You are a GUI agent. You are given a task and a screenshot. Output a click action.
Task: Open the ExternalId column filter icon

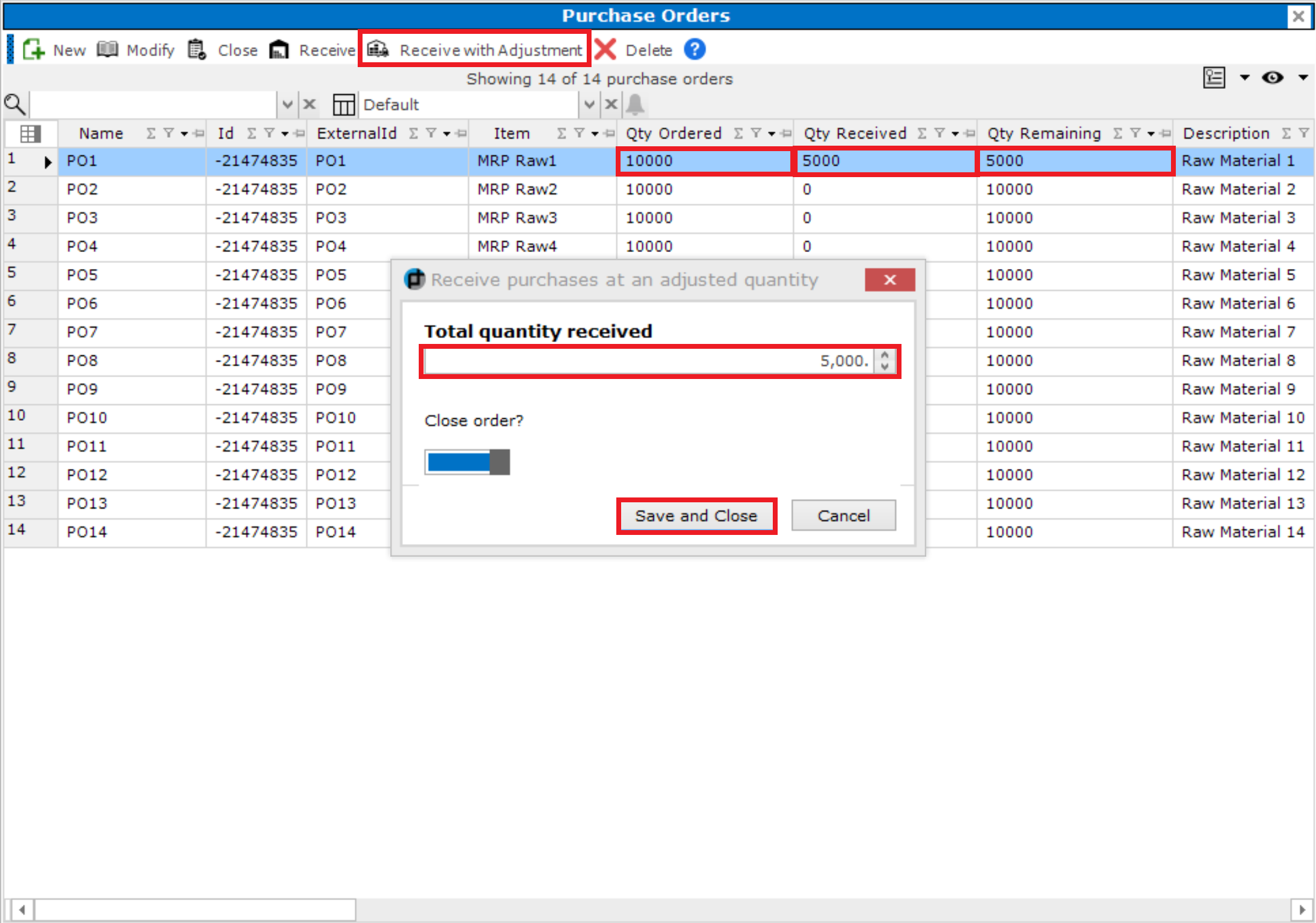coord(431,133)
